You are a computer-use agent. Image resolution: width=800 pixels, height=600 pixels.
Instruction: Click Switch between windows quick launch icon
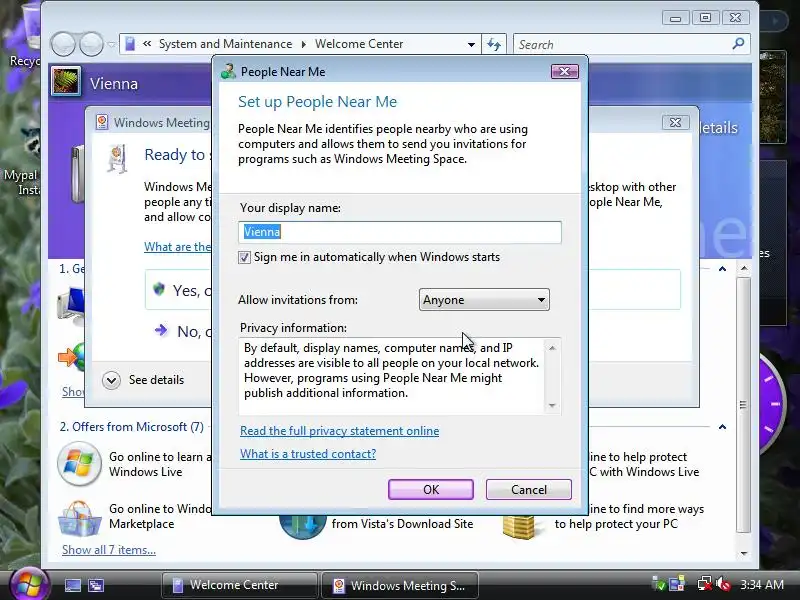click(96, 585)
